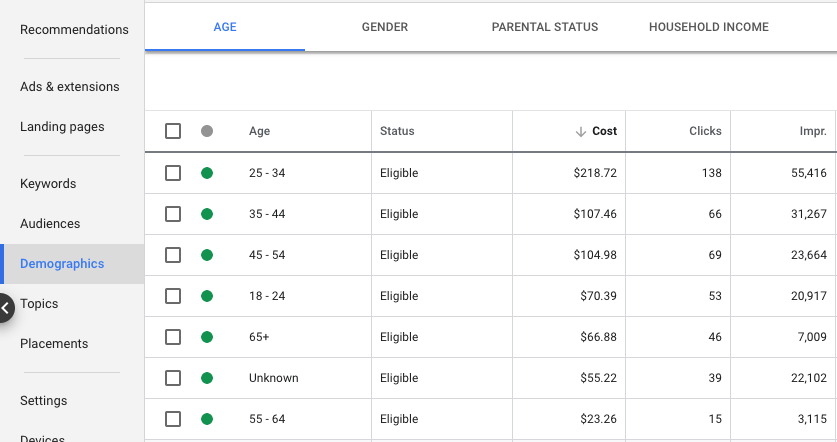
Task: Click the green status dot for 55 - 64
Action: coord(207,419)
